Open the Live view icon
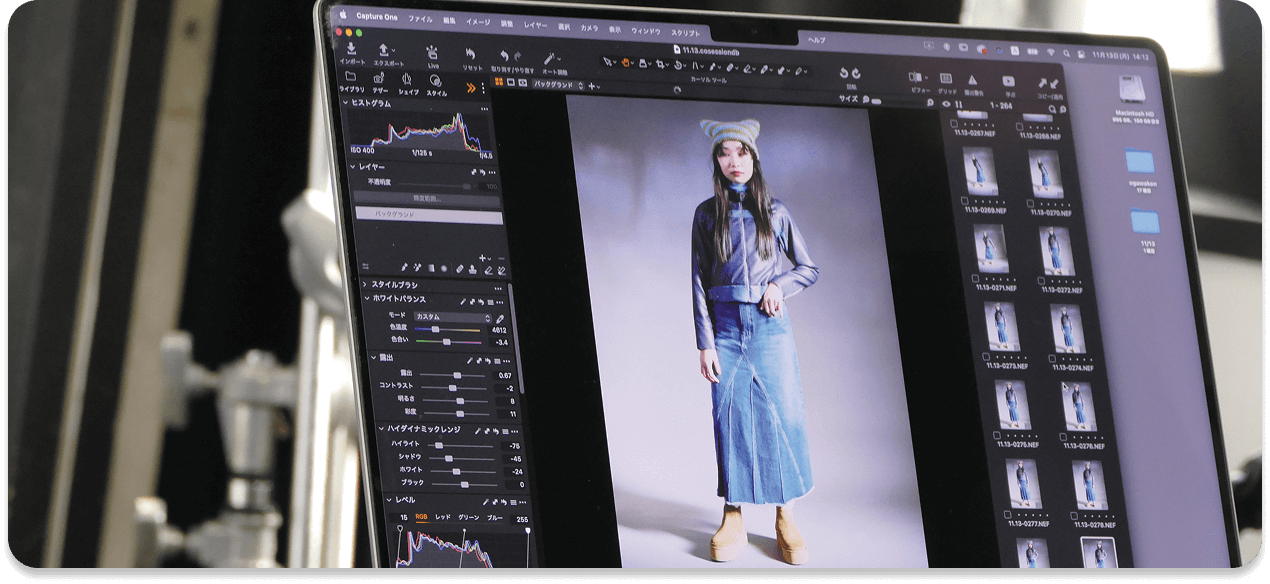The height and width of the screenshot is (584, 1270). point(432,54)
